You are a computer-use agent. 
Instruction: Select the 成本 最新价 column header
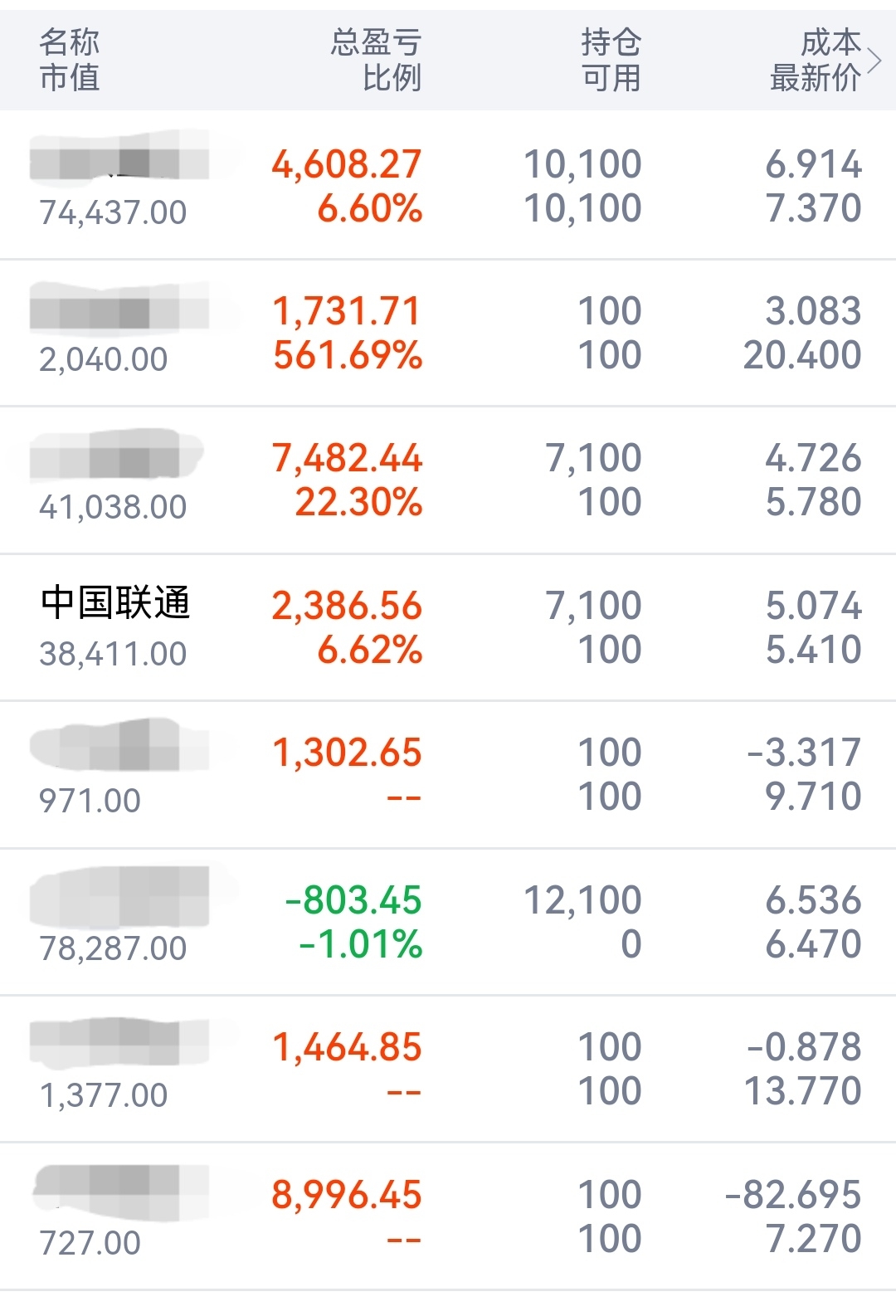[x=816, y=60]
